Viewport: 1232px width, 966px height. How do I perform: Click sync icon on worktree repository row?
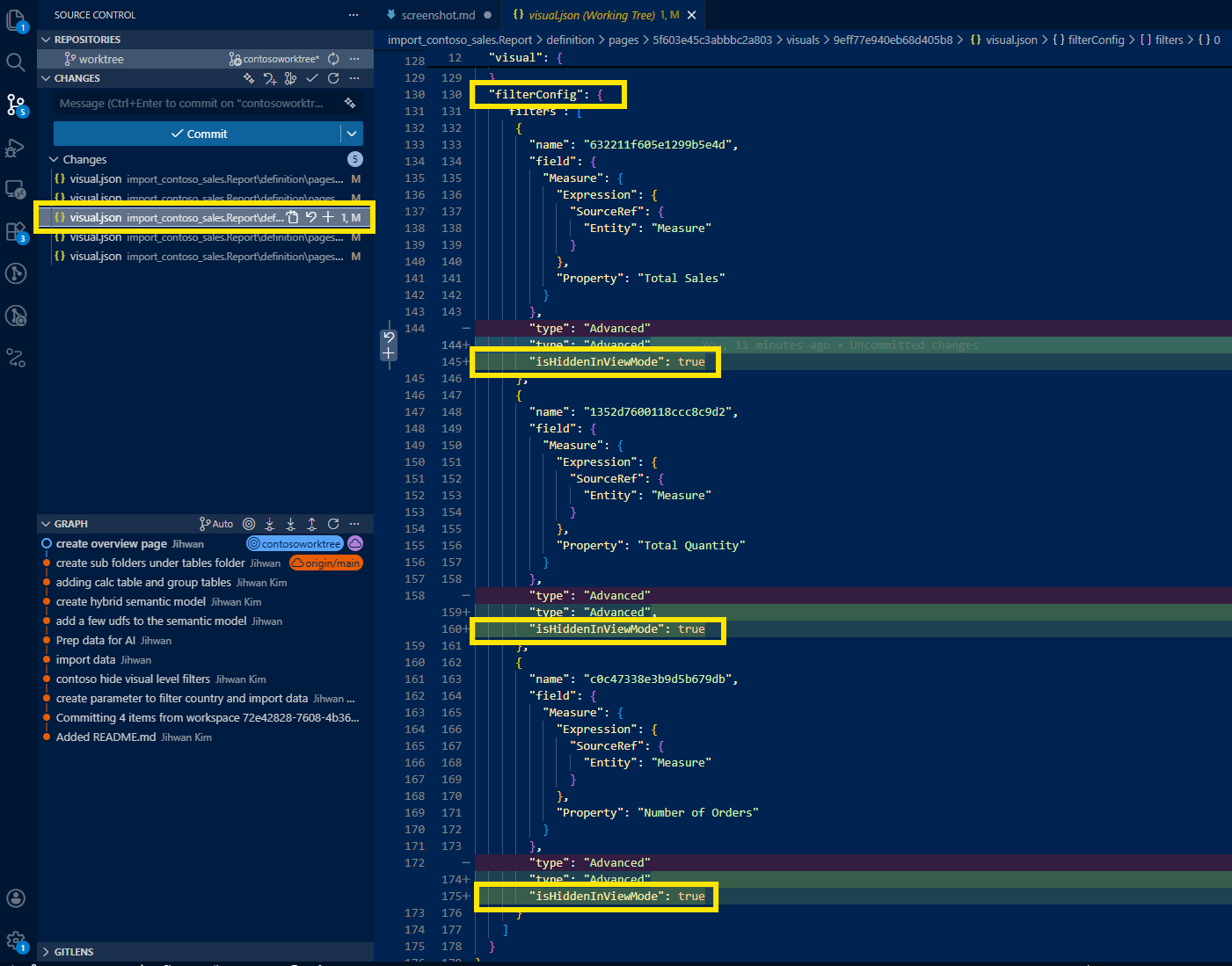coord(333,59)
